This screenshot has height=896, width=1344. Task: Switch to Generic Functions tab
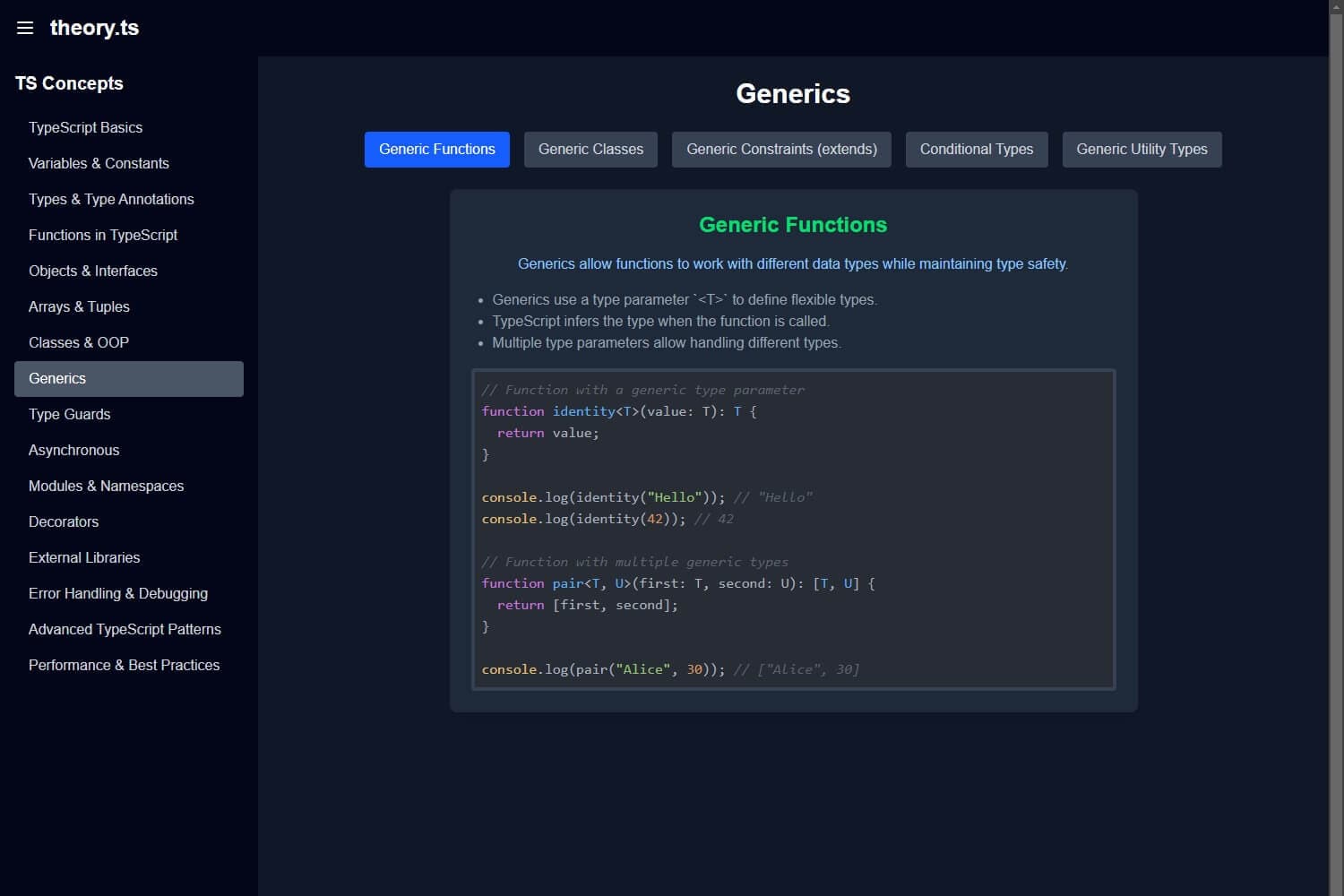[437, 150]
